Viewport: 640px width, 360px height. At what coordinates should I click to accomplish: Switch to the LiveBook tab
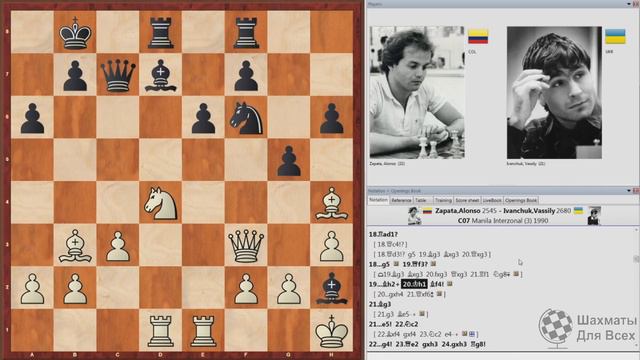492,200
